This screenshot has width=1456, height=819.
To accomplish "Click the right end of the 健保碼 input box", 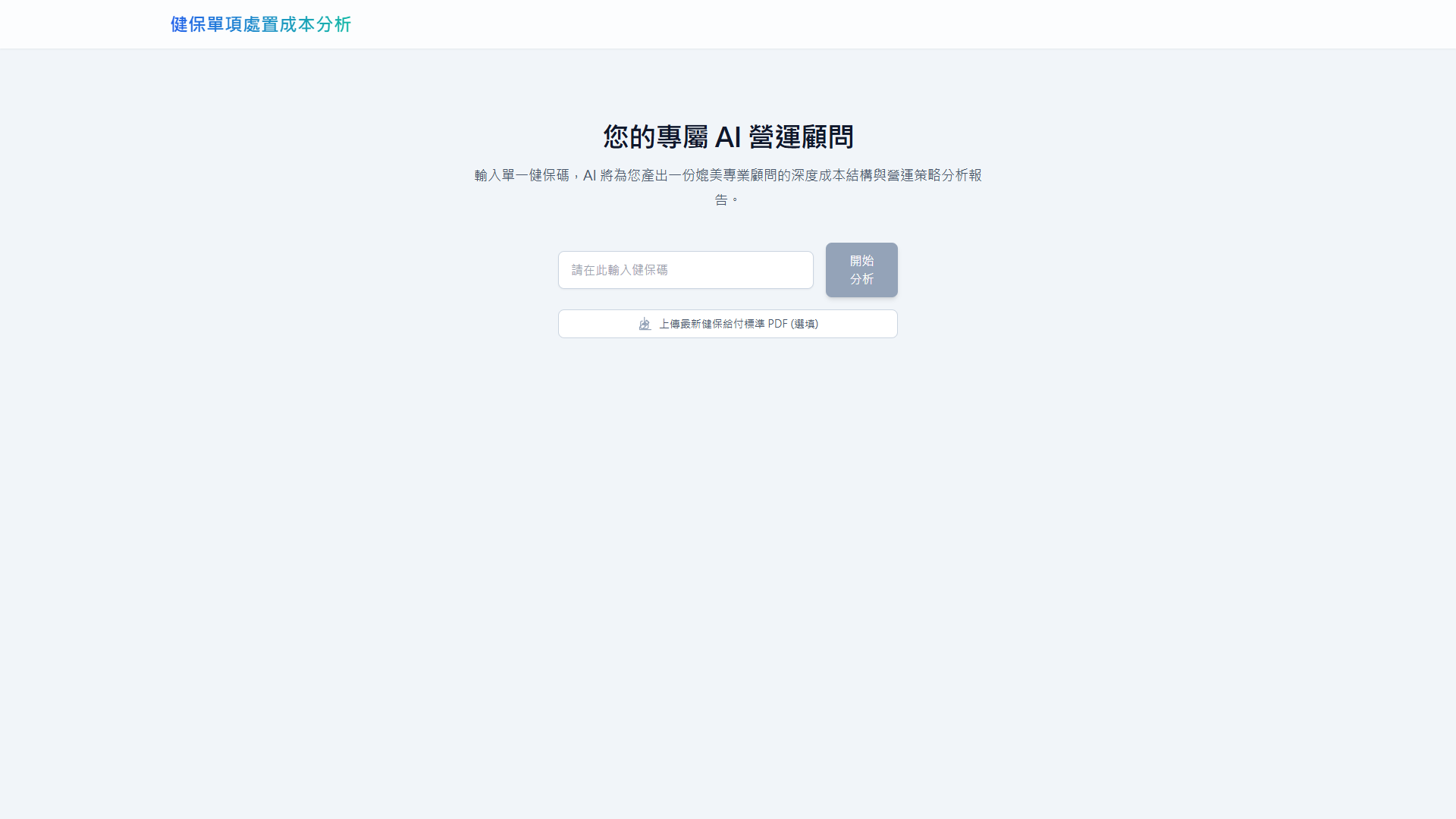I will click(x=796, y=270).
